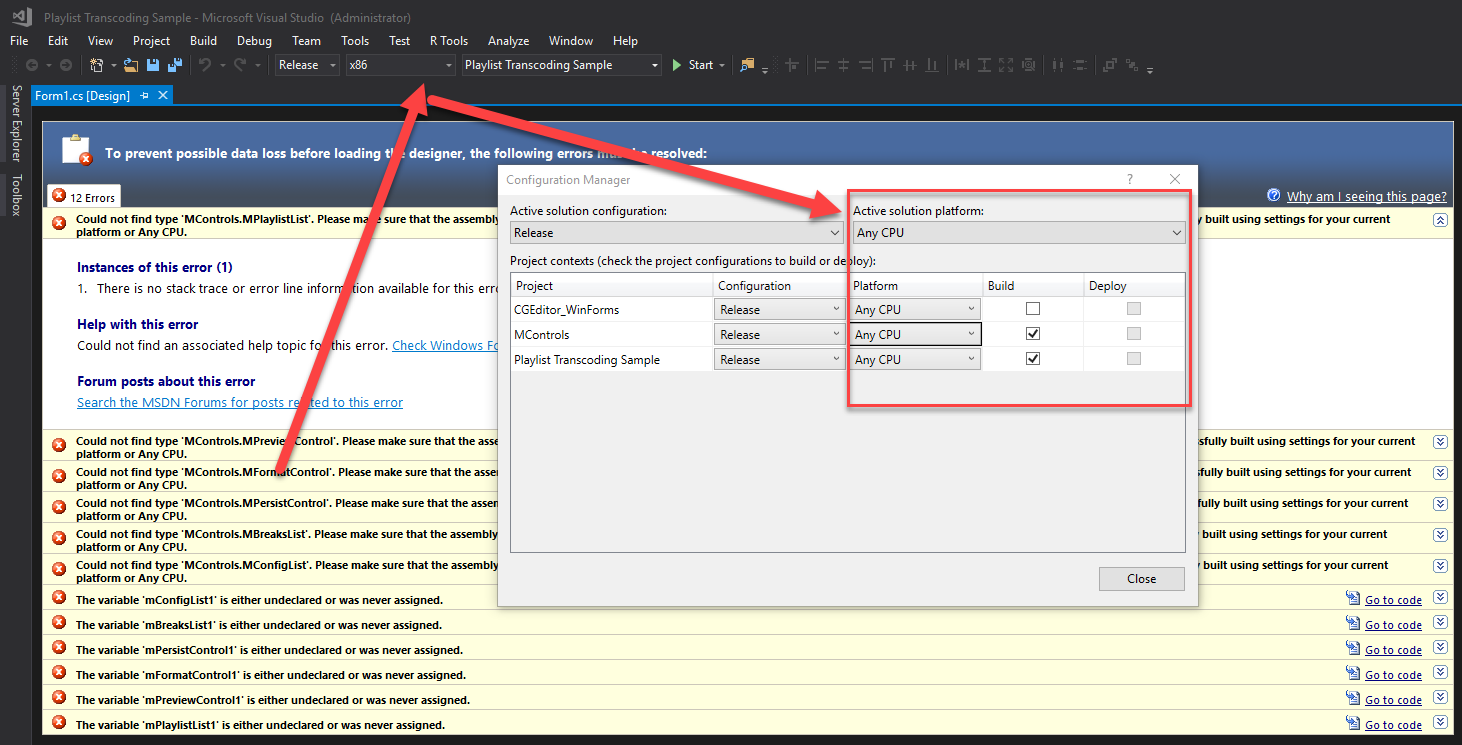The image size is (1462, 745).
Task: Collapse the MPlaylistList error details
Action: tap(1440, 220)
